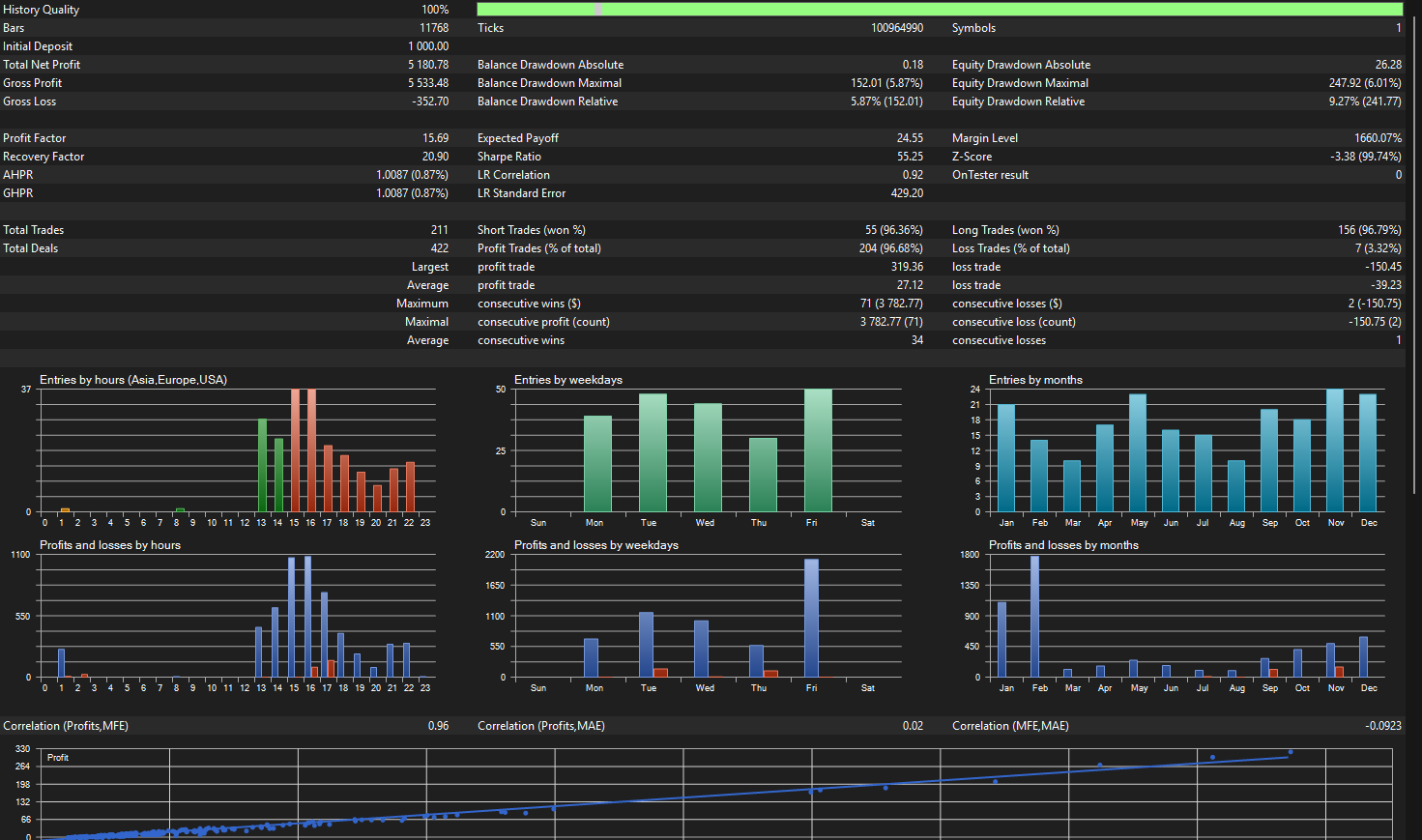Select the hour 16 profit bar in hourly profits chart
The height and width of the screenshot is (840, 1422).
click(x=307, y=617)
